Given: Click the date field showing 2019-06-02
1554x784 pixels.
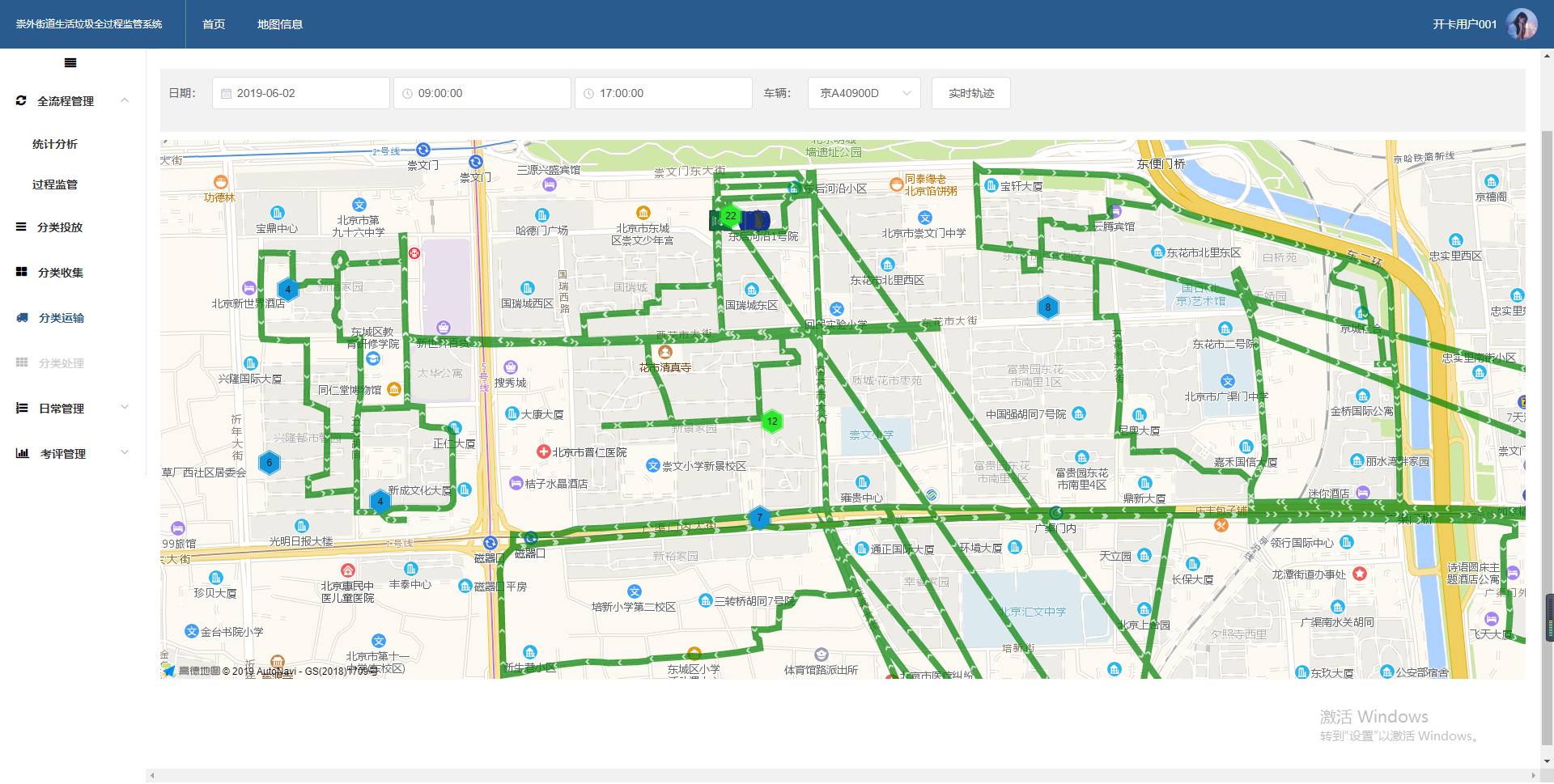Looking at the screenshot, I should (x=301, y=93).
